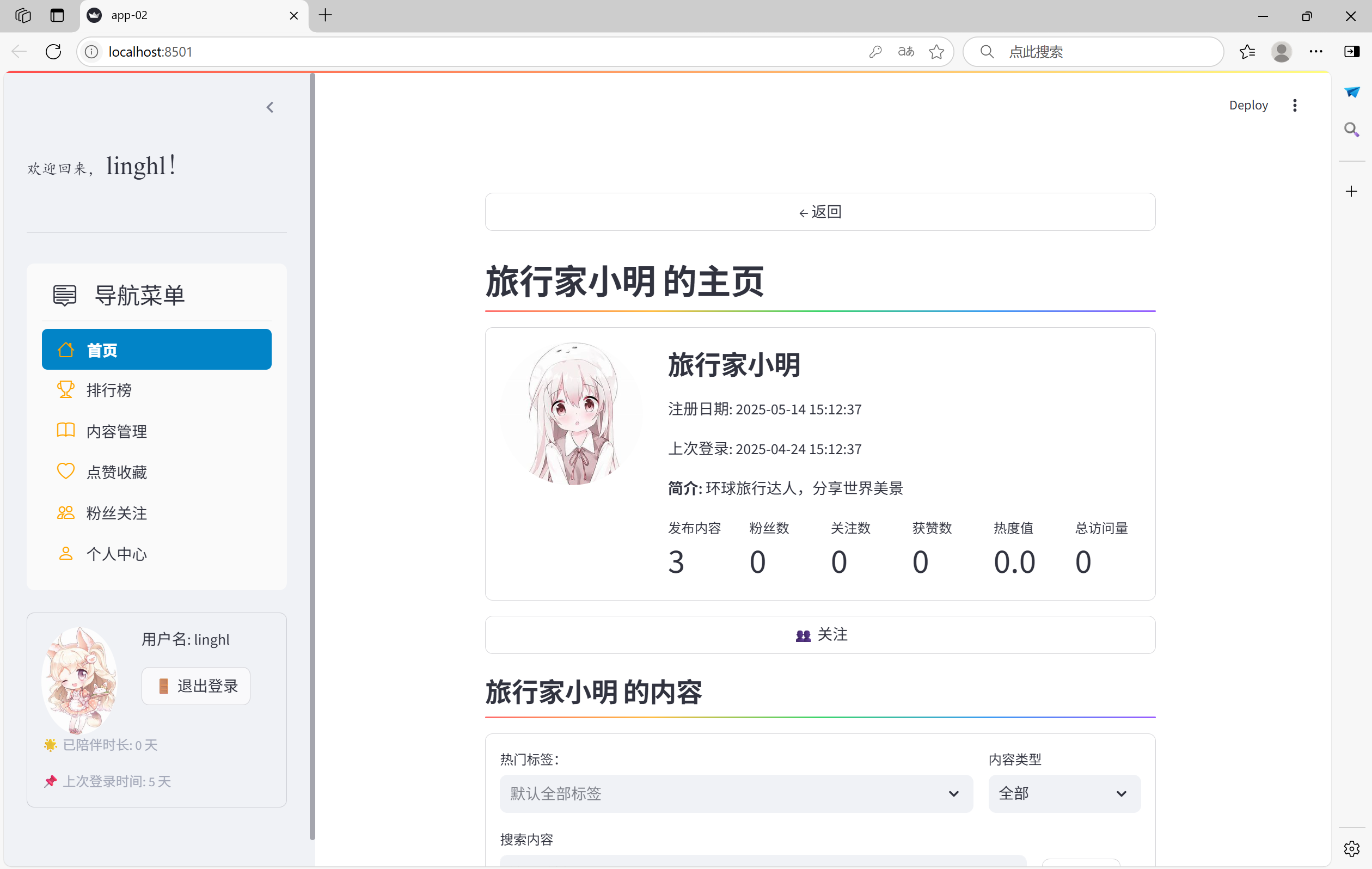
Task: Expand the 内容类型 dropdown showing 全部
Action: [x=1063, y=793]
